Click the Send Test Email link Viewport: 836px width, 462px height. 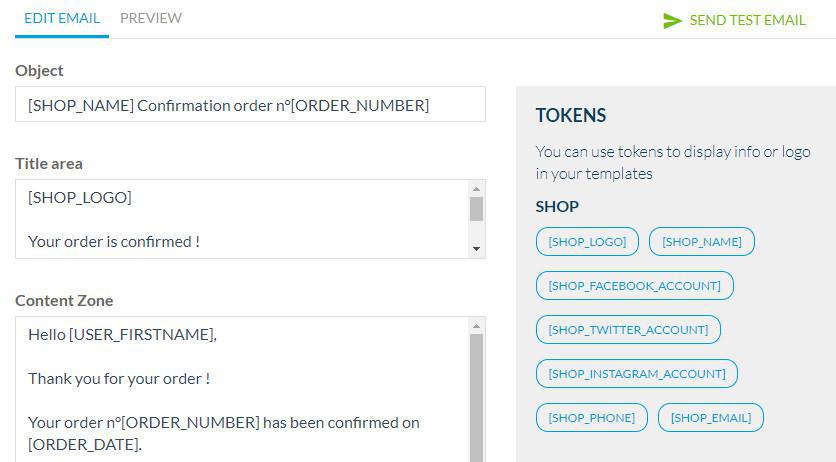point(747,20)
